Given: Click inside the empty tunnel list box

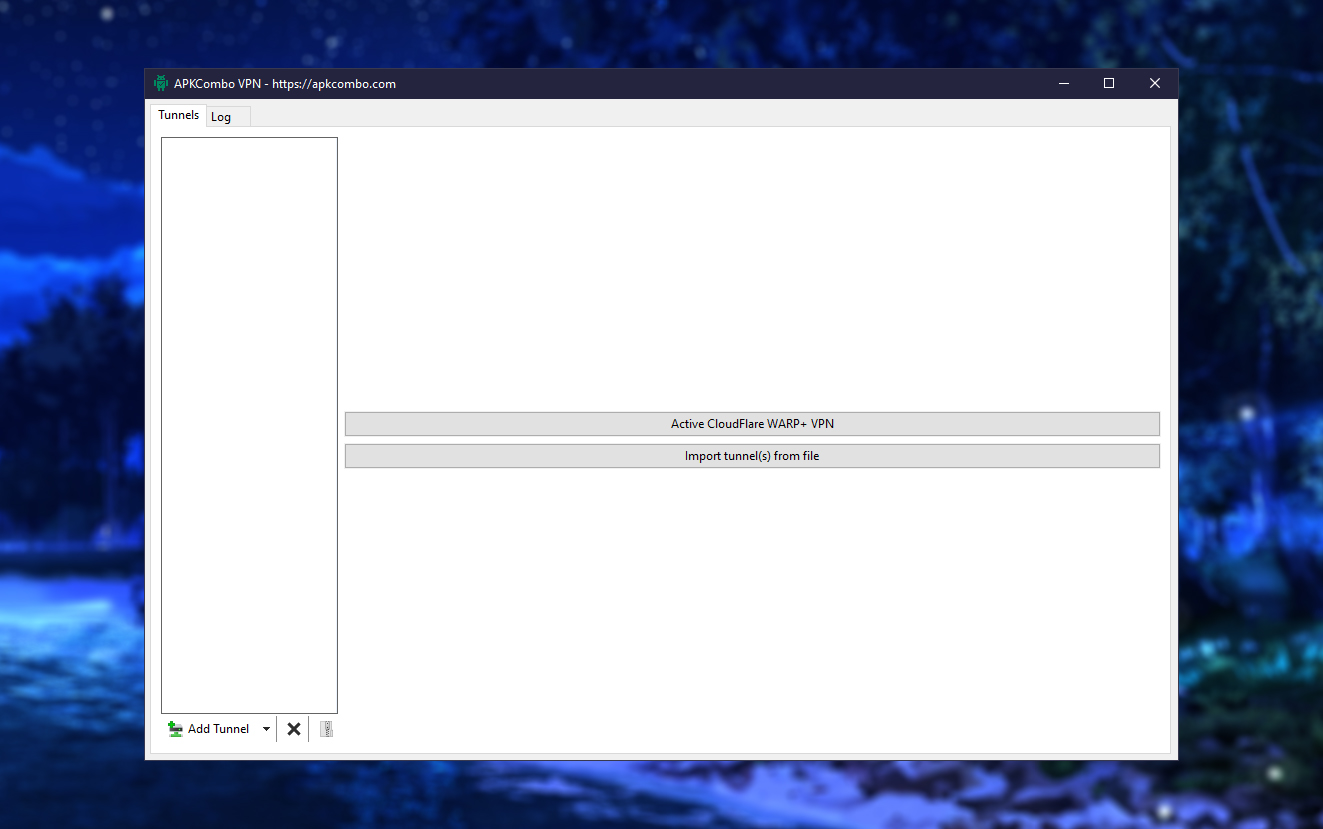Looking at the screenshot, I should (249, 425).
